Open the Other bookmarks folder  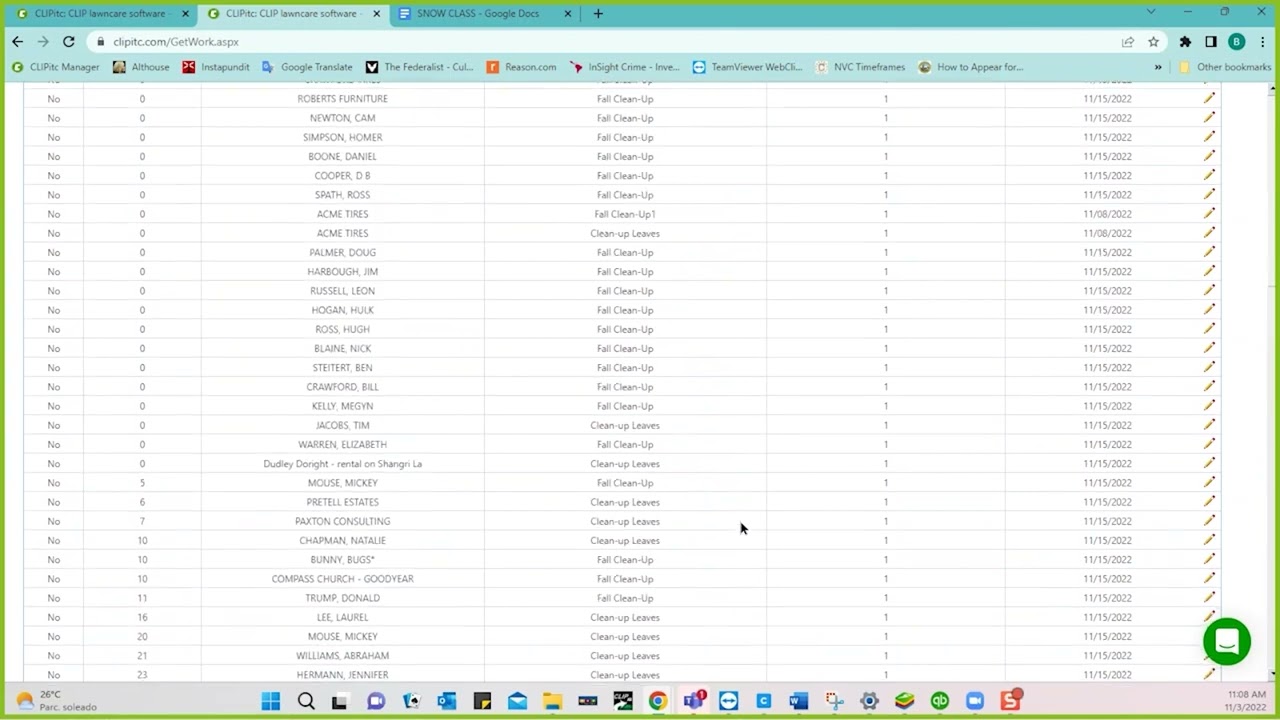pyautogui.click(x=1225, y=67)
